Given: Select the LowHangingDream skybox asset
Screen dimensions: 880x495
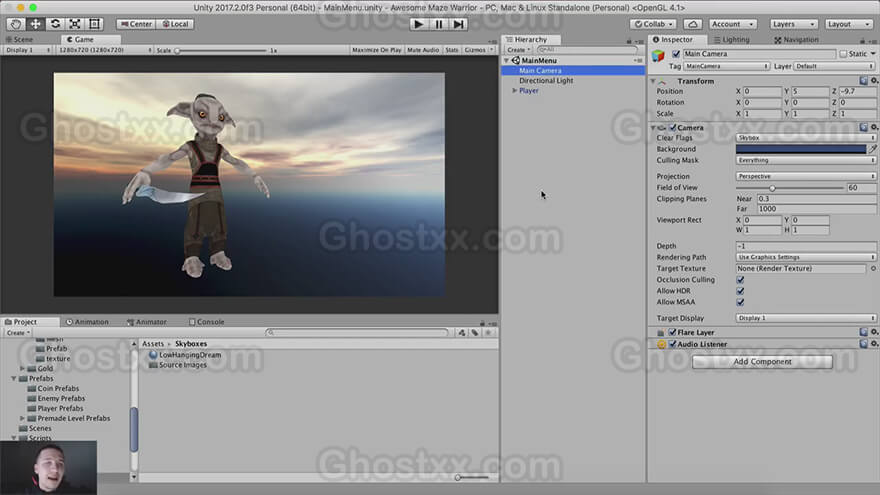Looking at the screenshot, I should pyautogui.click(x=185, y=355).
